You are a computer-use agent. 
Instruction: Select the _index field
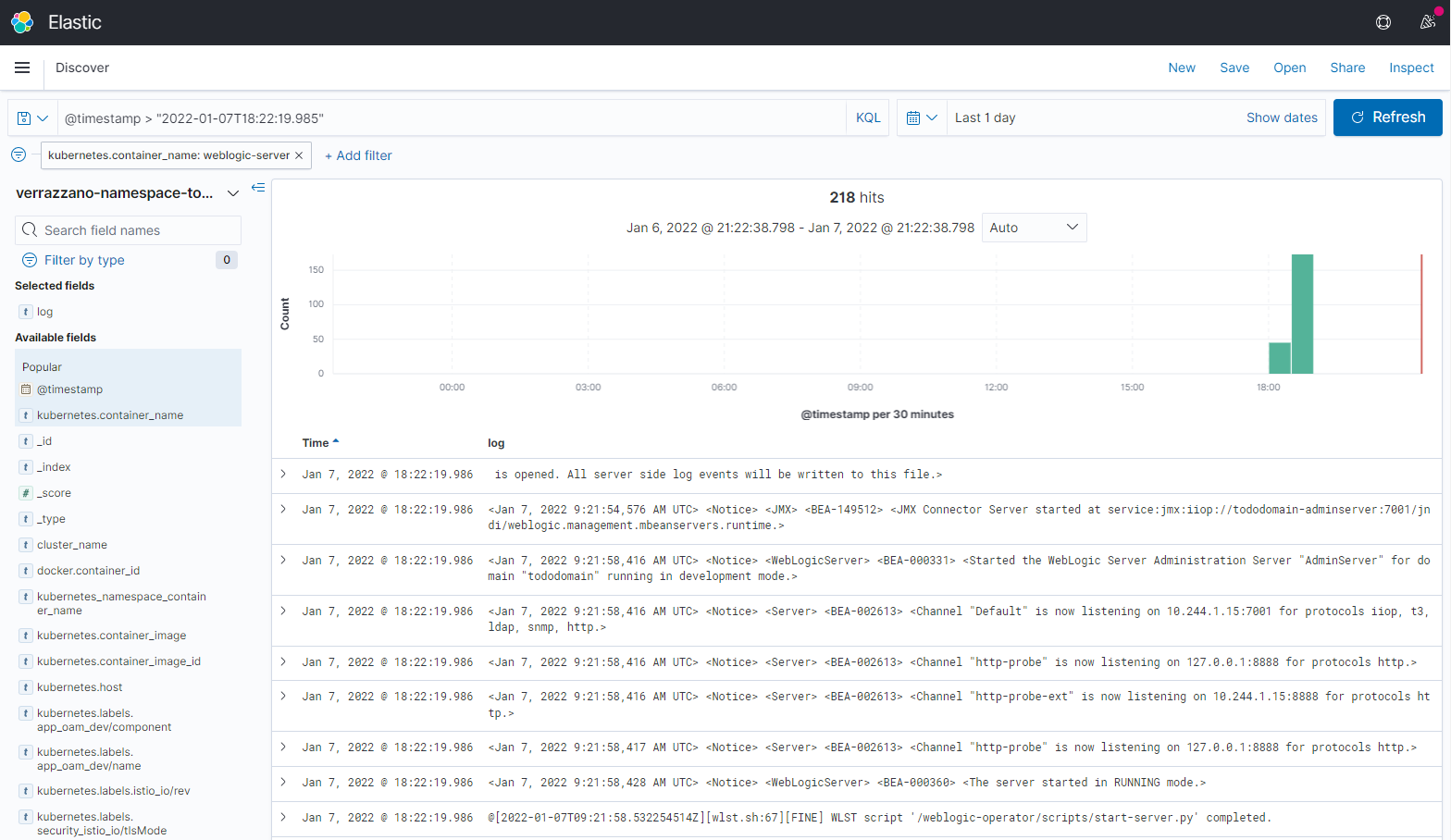tap(54, 467)
